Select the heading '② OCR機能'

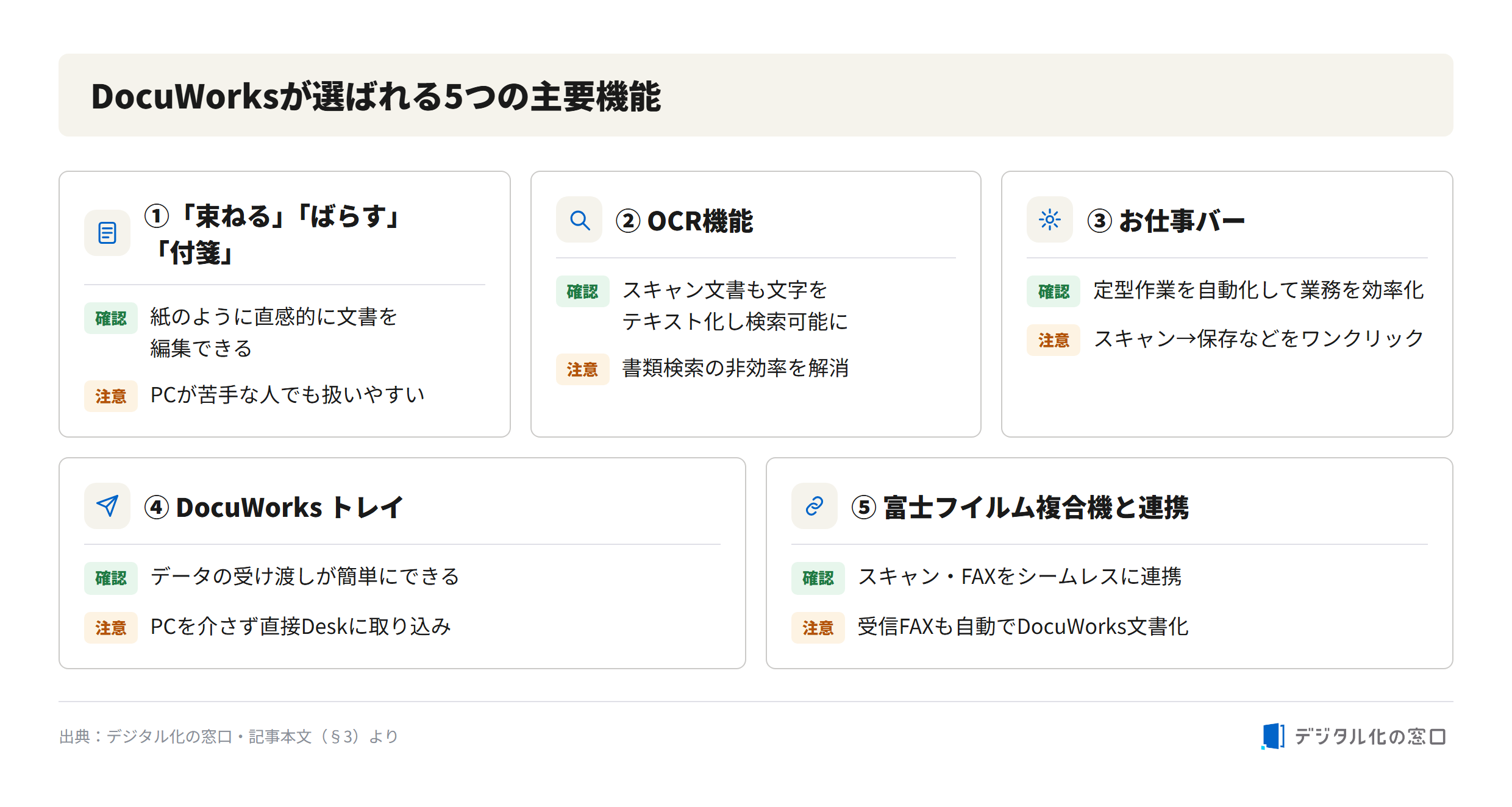coord(685,221)
